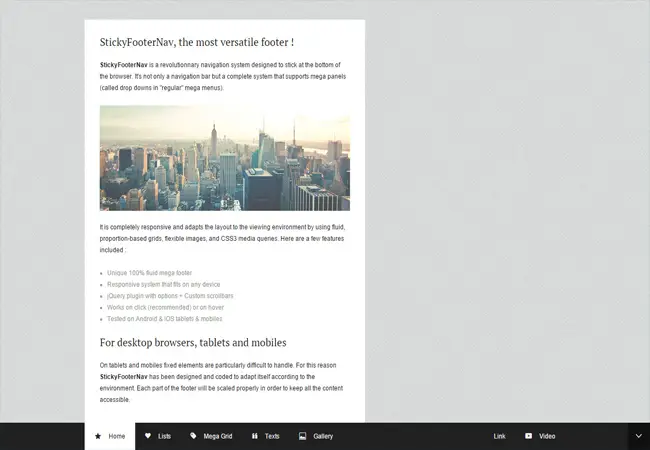The image size is (650, 450).
Task: Open the Home footer tab
Action: coord(110,436)
